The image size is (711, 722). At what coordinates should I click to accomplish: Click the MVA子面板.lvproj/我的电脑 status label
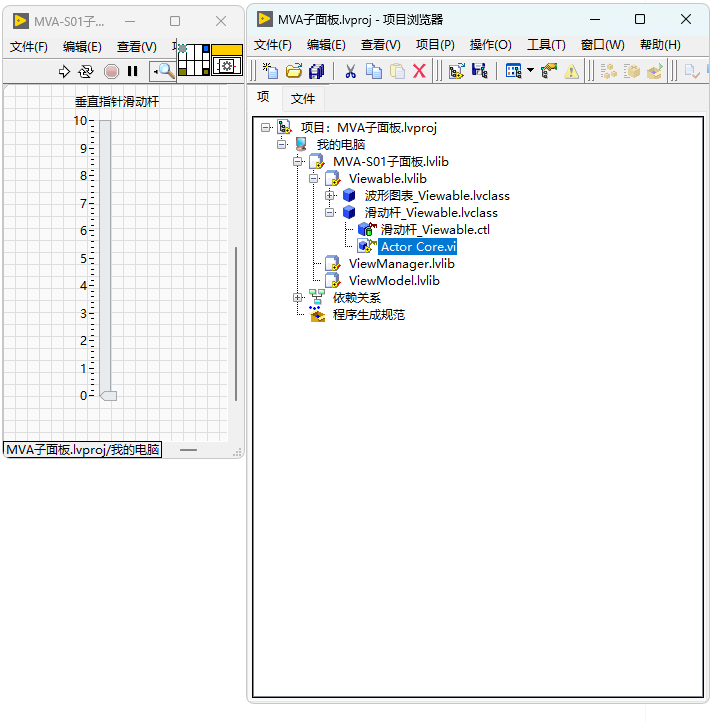[x=83, y=450]
